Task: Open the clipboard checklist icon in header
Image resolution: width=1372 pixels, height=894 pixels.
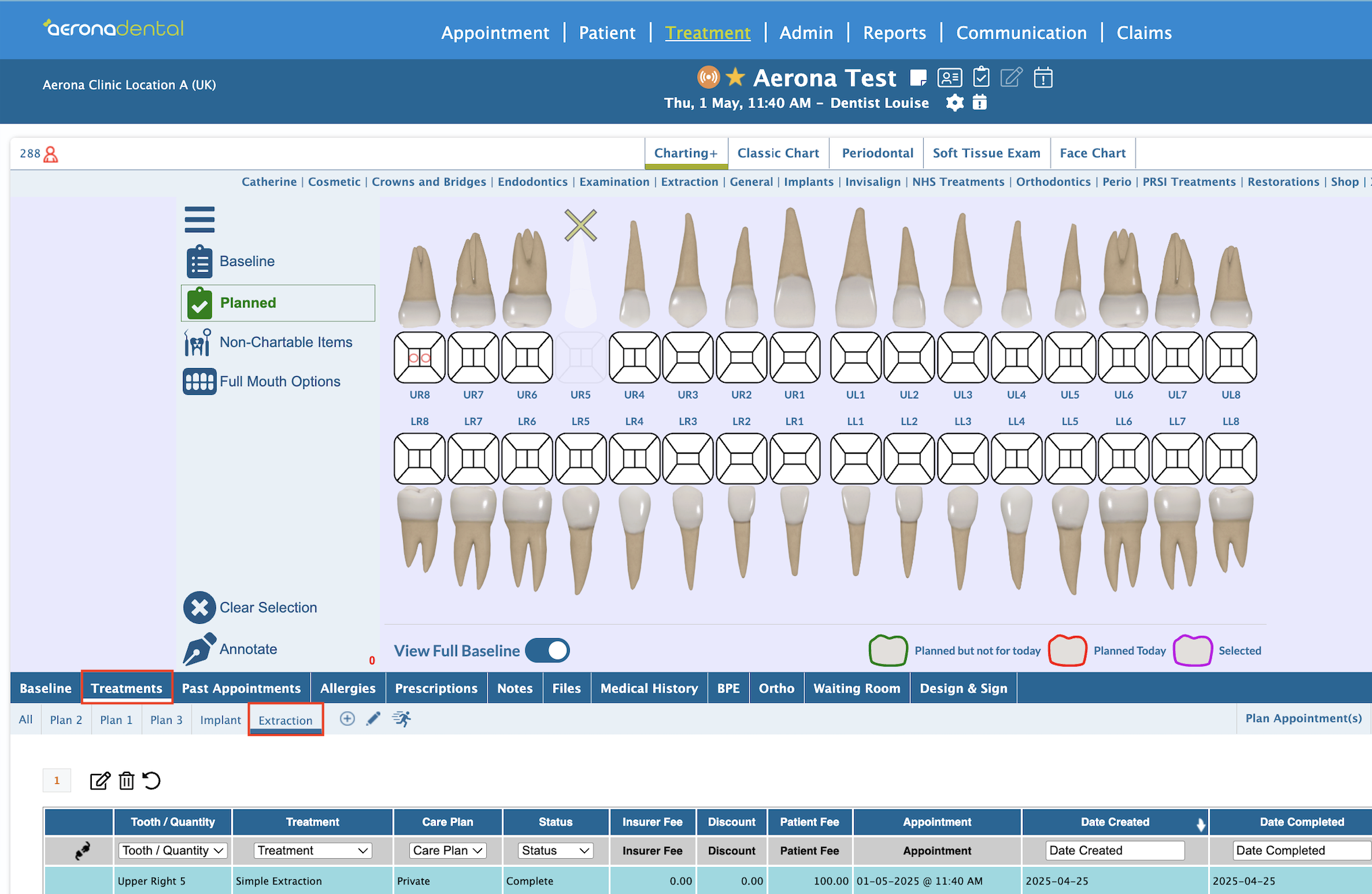Action: pos(981,77)
